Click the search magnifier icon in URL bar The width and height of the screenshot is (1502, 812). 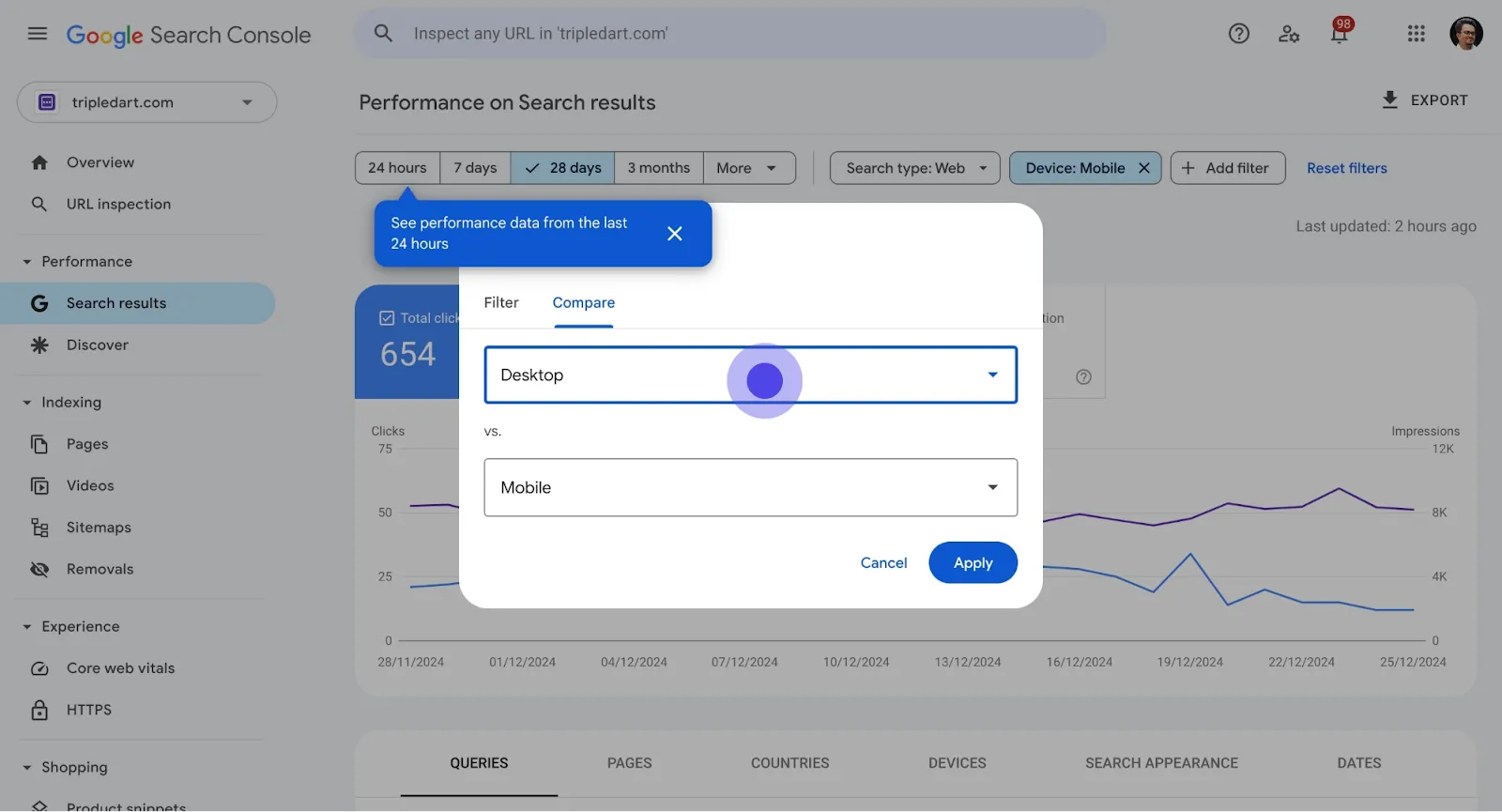383,34
